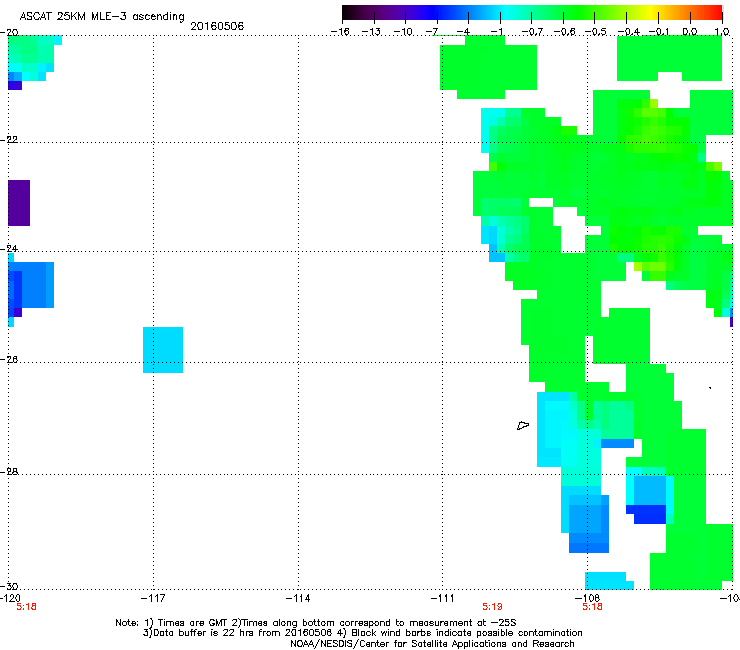Click the -16 colorbar scale label

pos(340,32)
